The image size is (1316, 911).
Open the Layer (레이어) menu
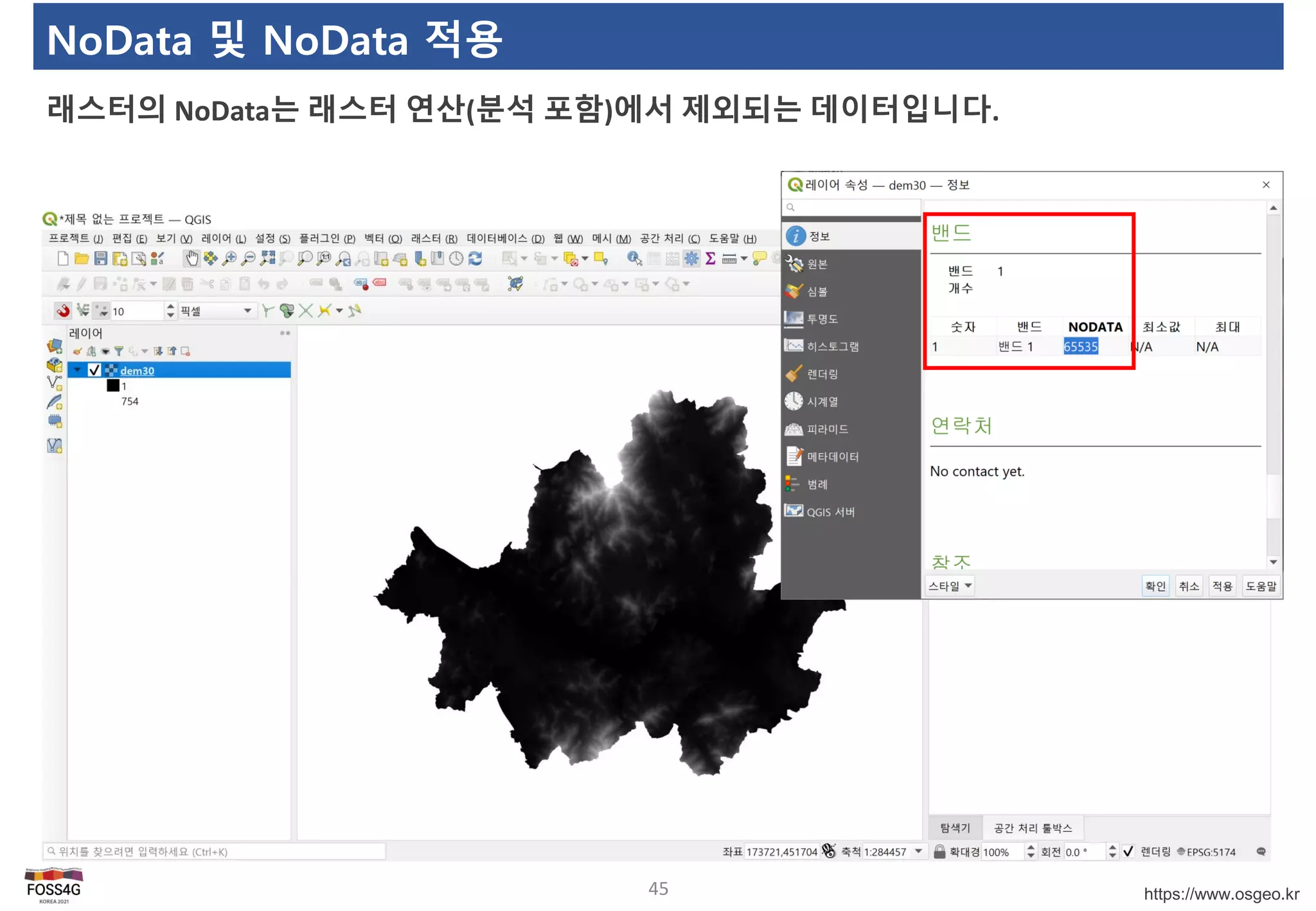point(224,239)
